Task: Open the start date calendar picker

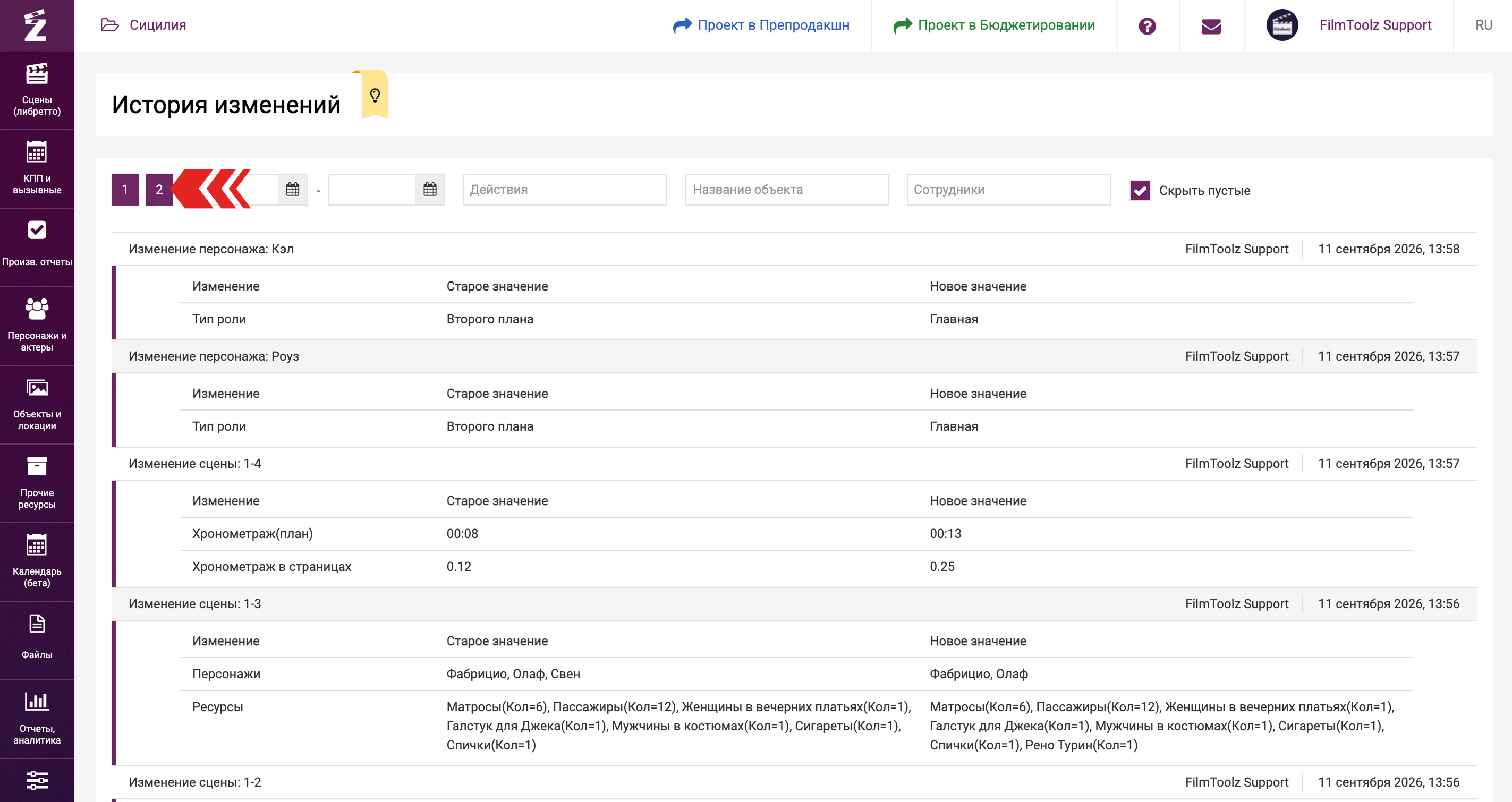Action: click(x=293, y=190)
